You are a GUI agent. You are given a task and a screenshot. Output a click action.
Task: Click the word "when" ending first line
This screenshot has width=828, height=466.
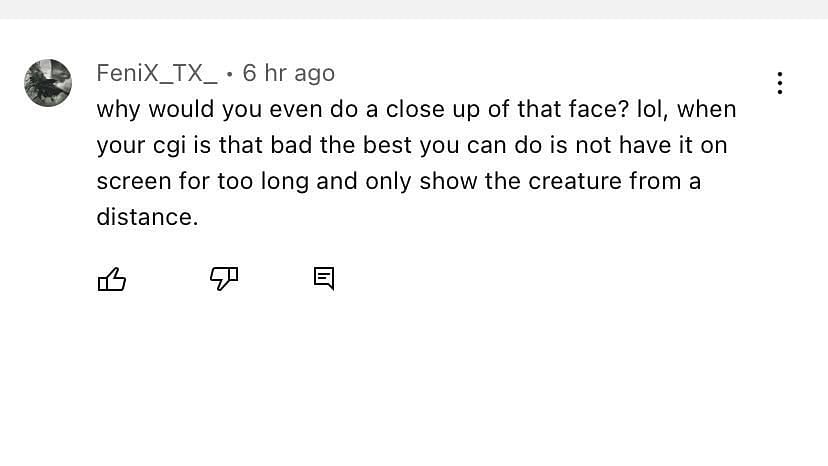(707, 109)
